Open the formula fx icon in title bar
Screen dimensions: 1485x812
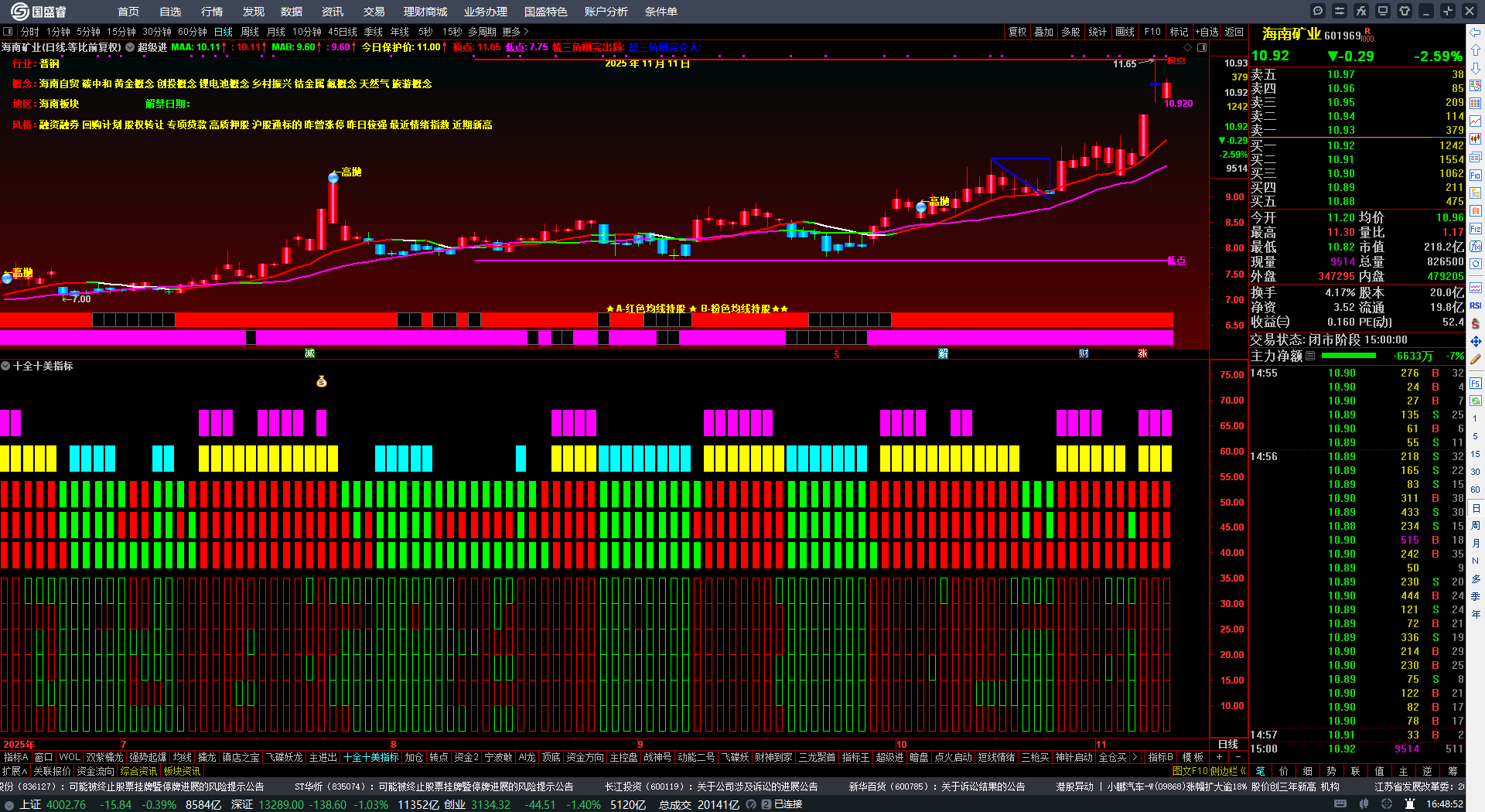pyautogui.click(x=1361, y=11)
